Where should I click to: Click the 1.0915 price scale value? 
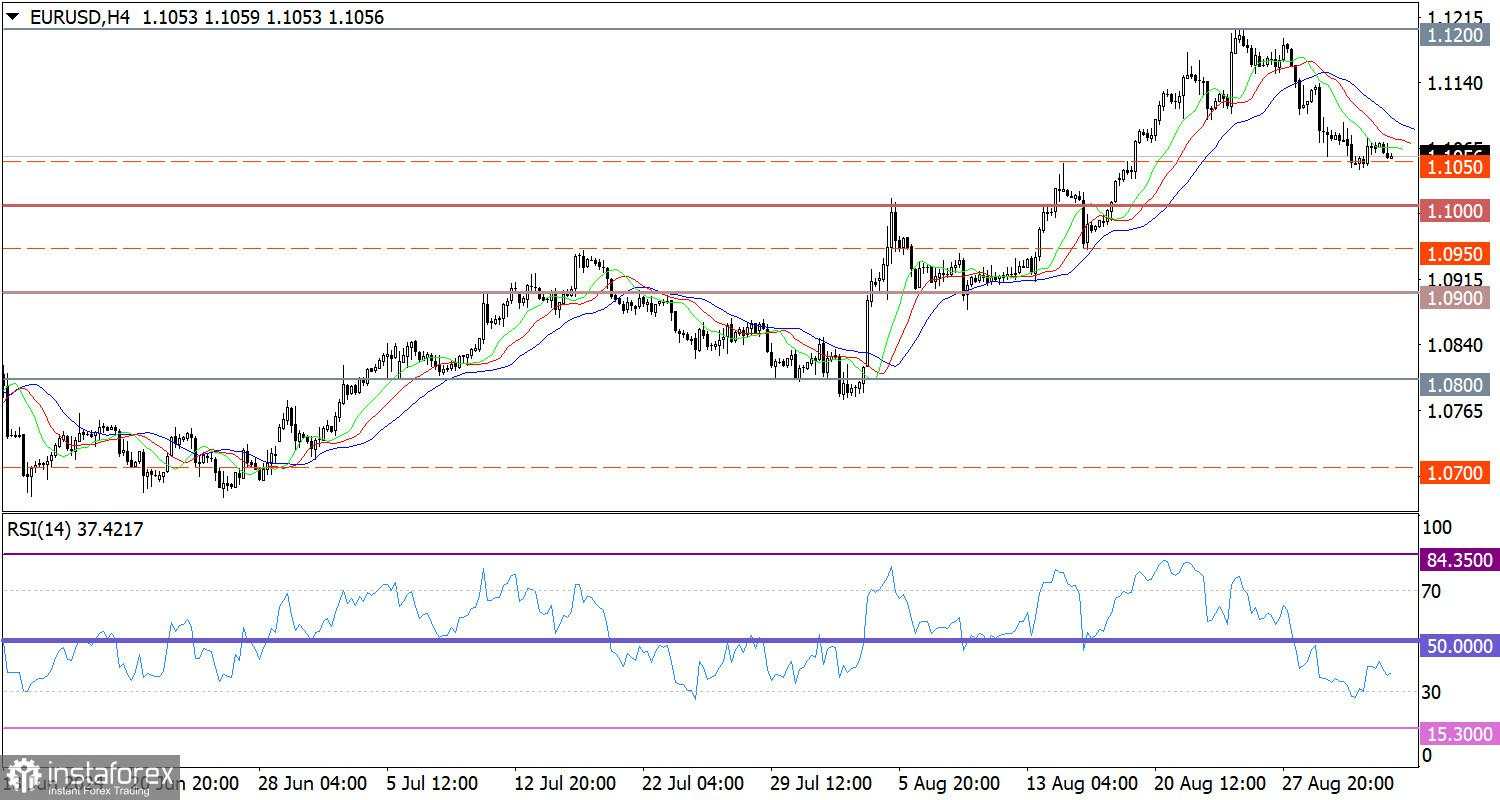coord(1455,279)
